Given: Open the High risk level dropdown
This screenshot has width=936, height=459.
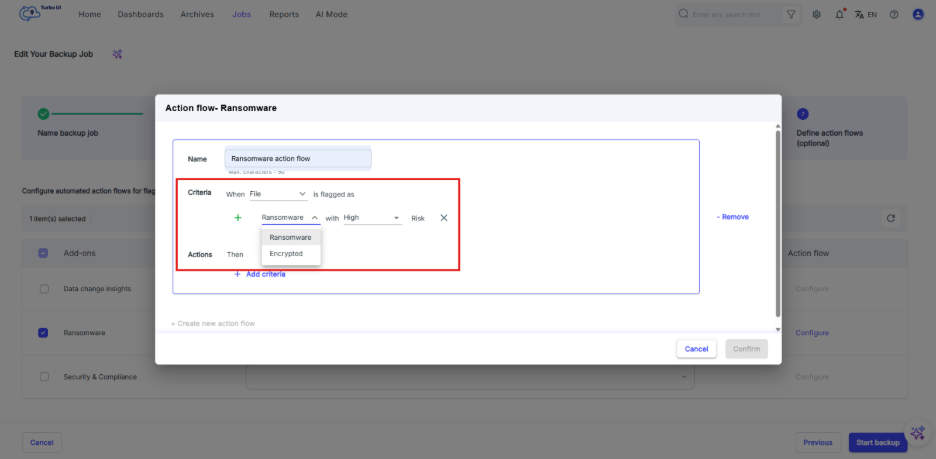Looking at the screenshot, I should pyautogui.click(x=371, y=217).
